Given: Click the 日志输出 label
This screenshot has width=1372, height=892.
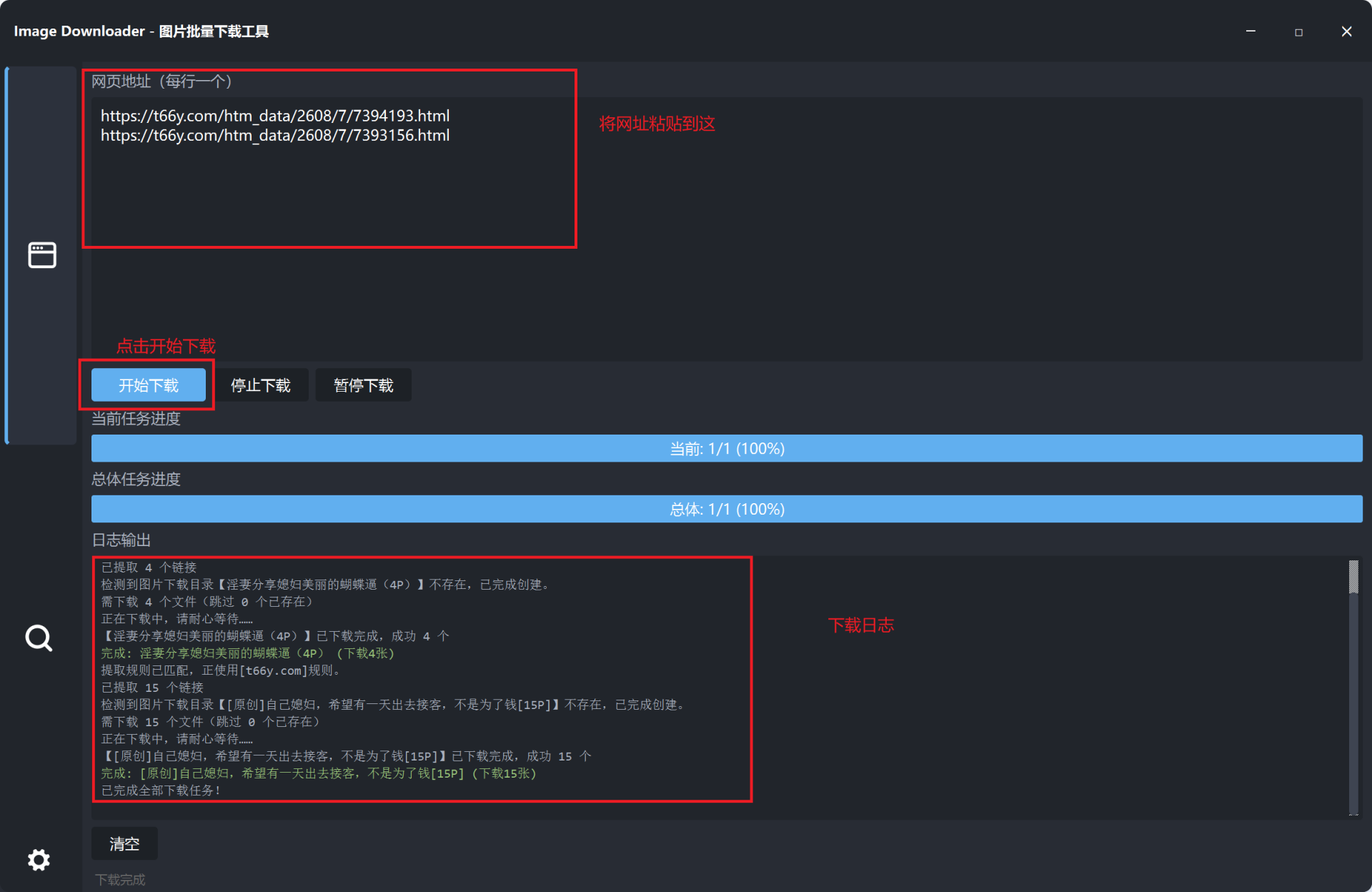Looking at the screenshot, I should coord(121,540).
